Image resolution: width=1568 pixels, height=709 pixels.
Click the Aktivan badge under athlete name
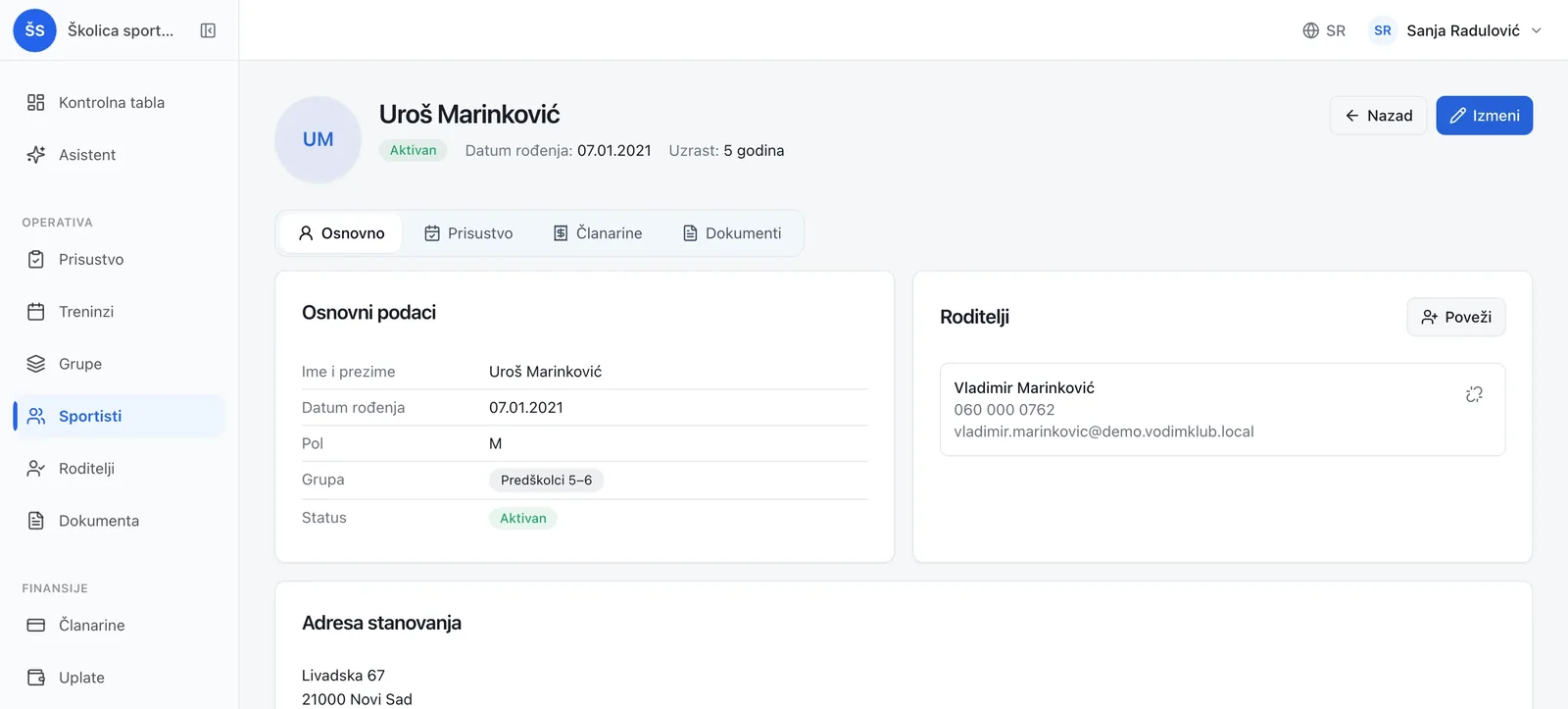click(x=414, y=150)
